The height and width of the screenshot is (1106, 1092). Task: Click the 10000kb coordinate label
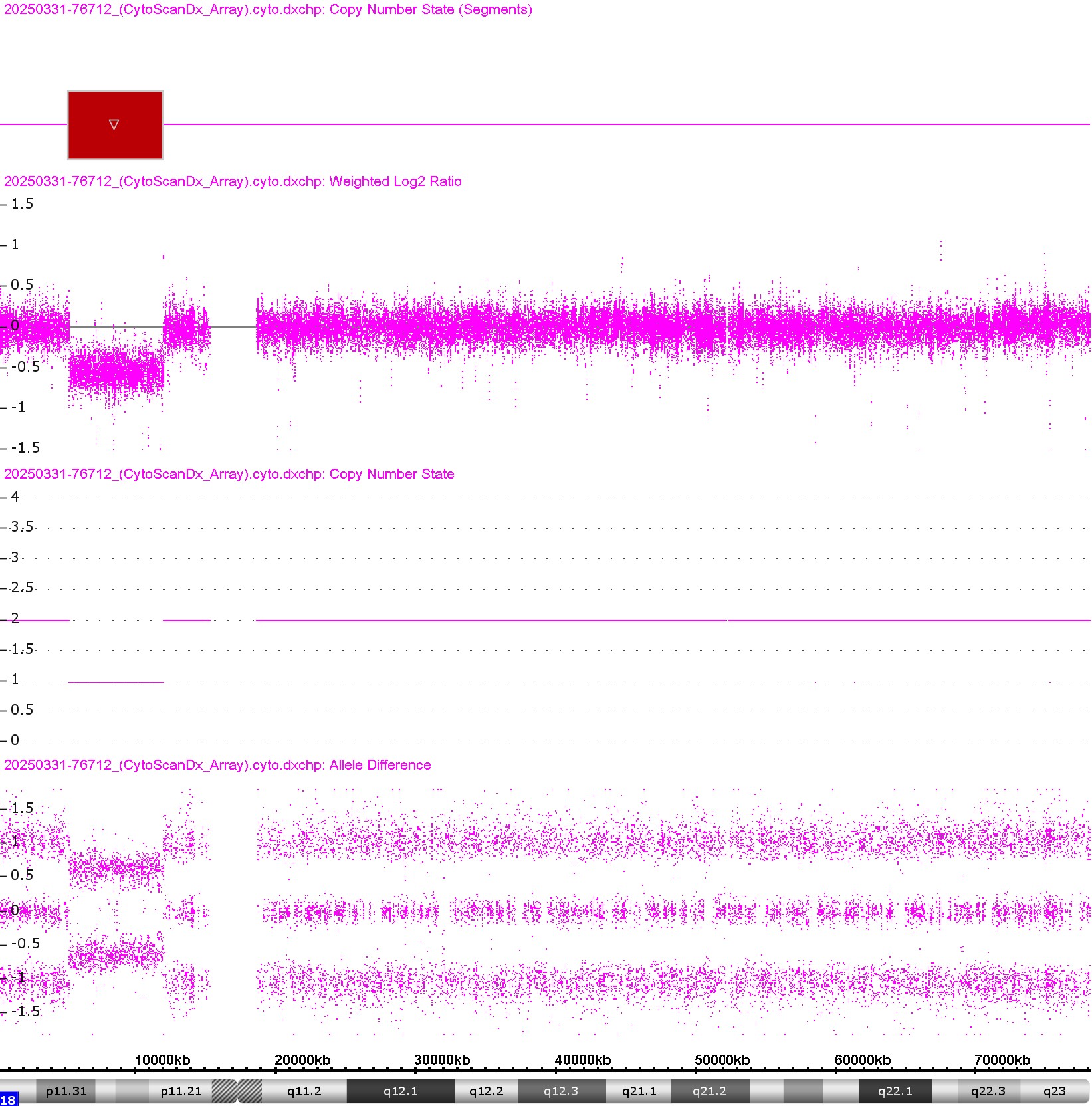pyautogui.click(x=162, y=1060)
